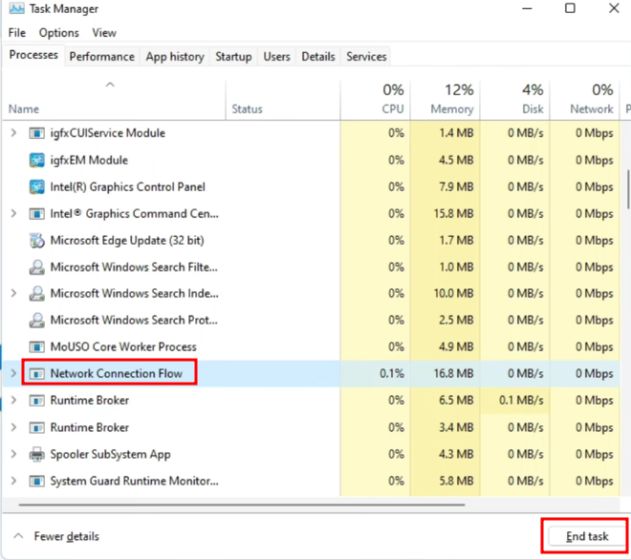Sort by the Status column header

click(283, 100)
